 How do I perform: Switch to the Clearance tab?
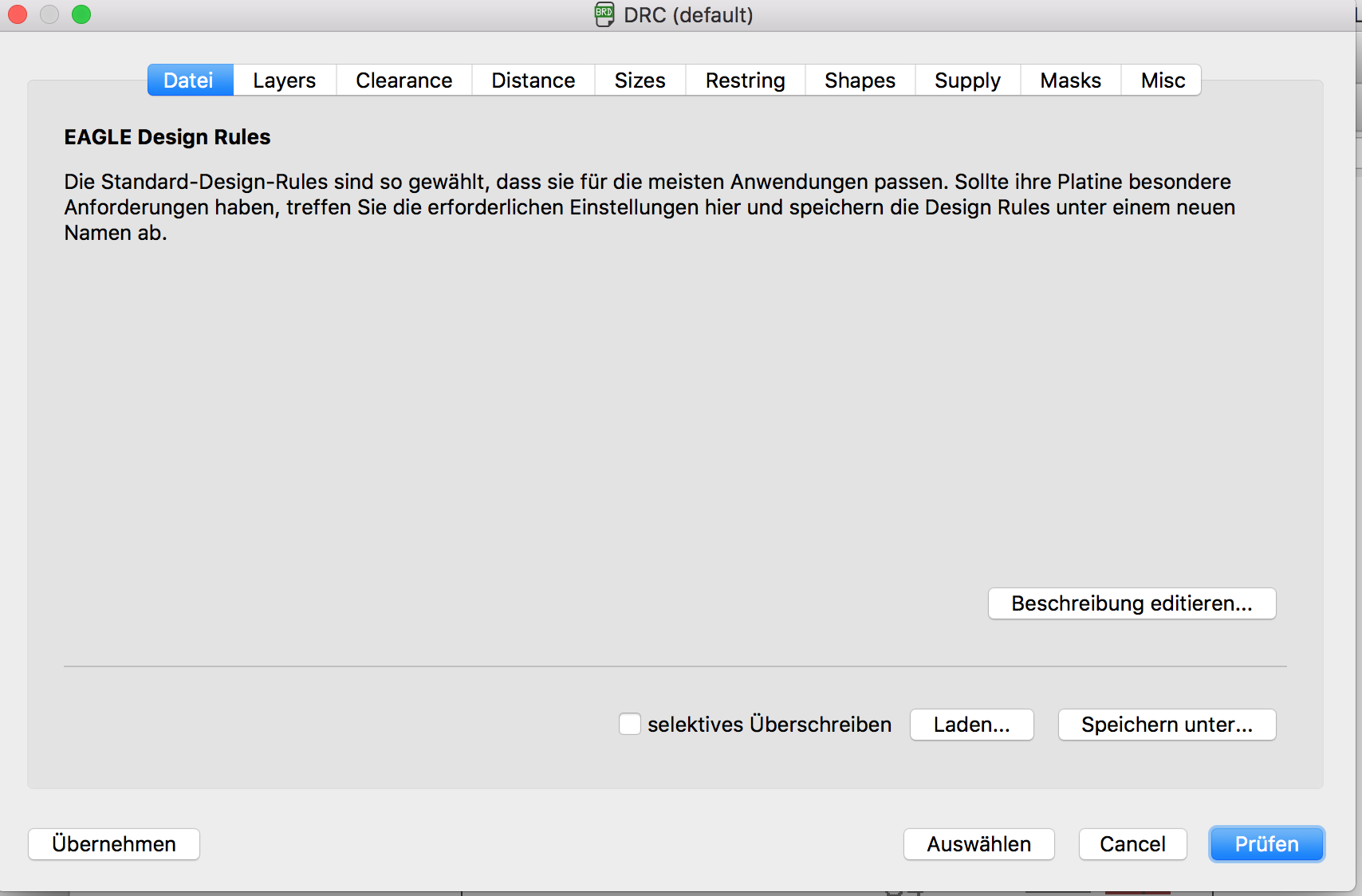tap(403, 81)
